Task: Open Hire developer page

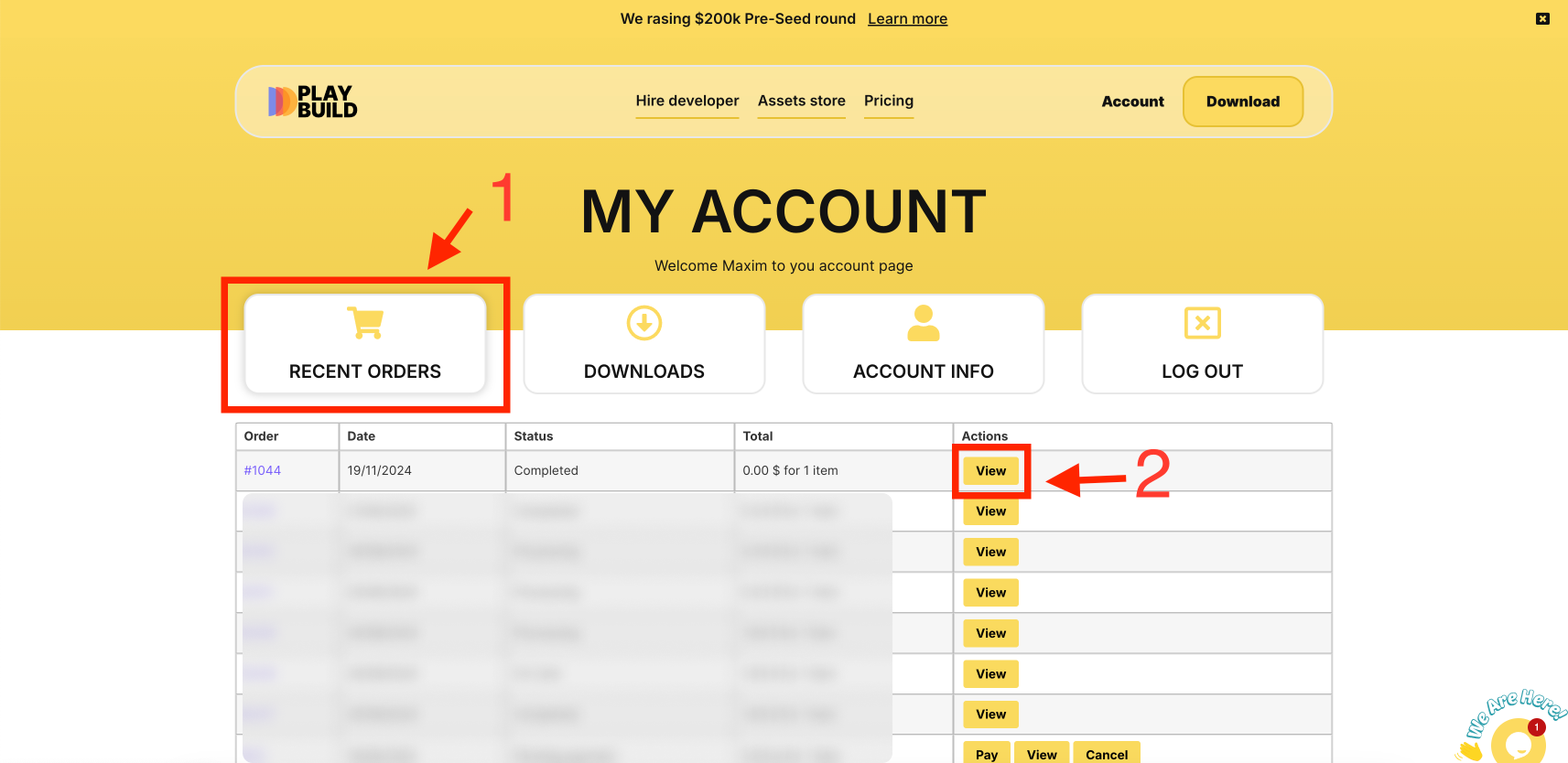Action: [687, 101]
